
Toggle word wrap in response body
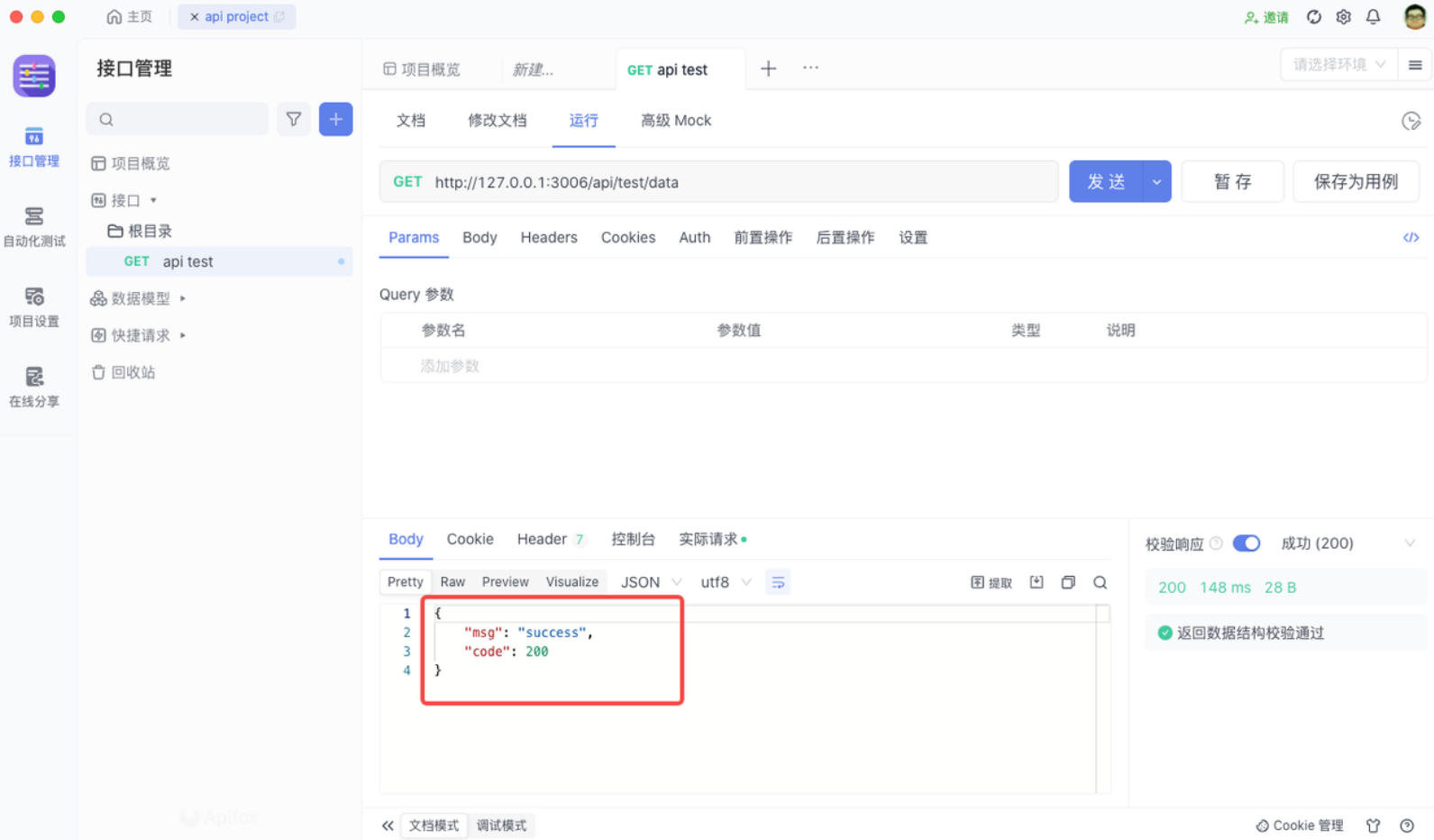[x=778, y=583]
